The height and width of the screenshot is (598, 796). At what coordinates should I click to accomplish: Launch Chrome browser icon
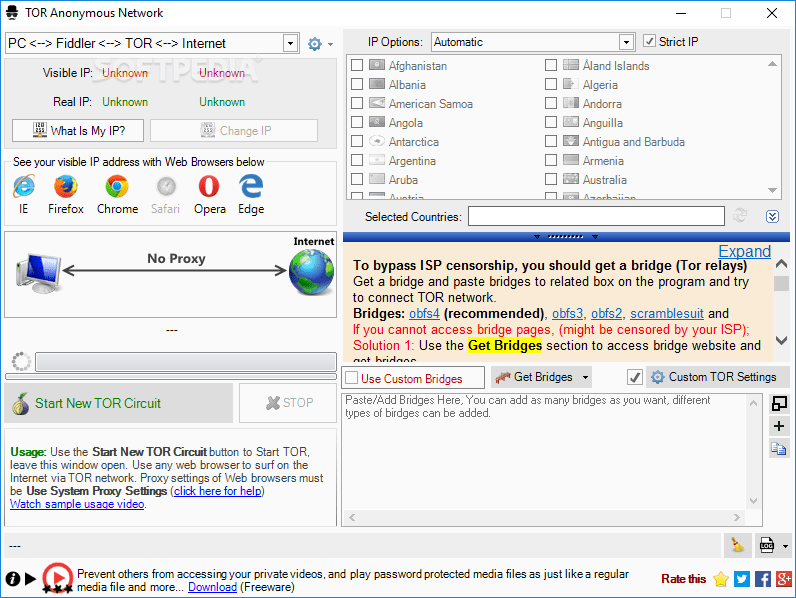pyautogui.click(x=117, y=186)
